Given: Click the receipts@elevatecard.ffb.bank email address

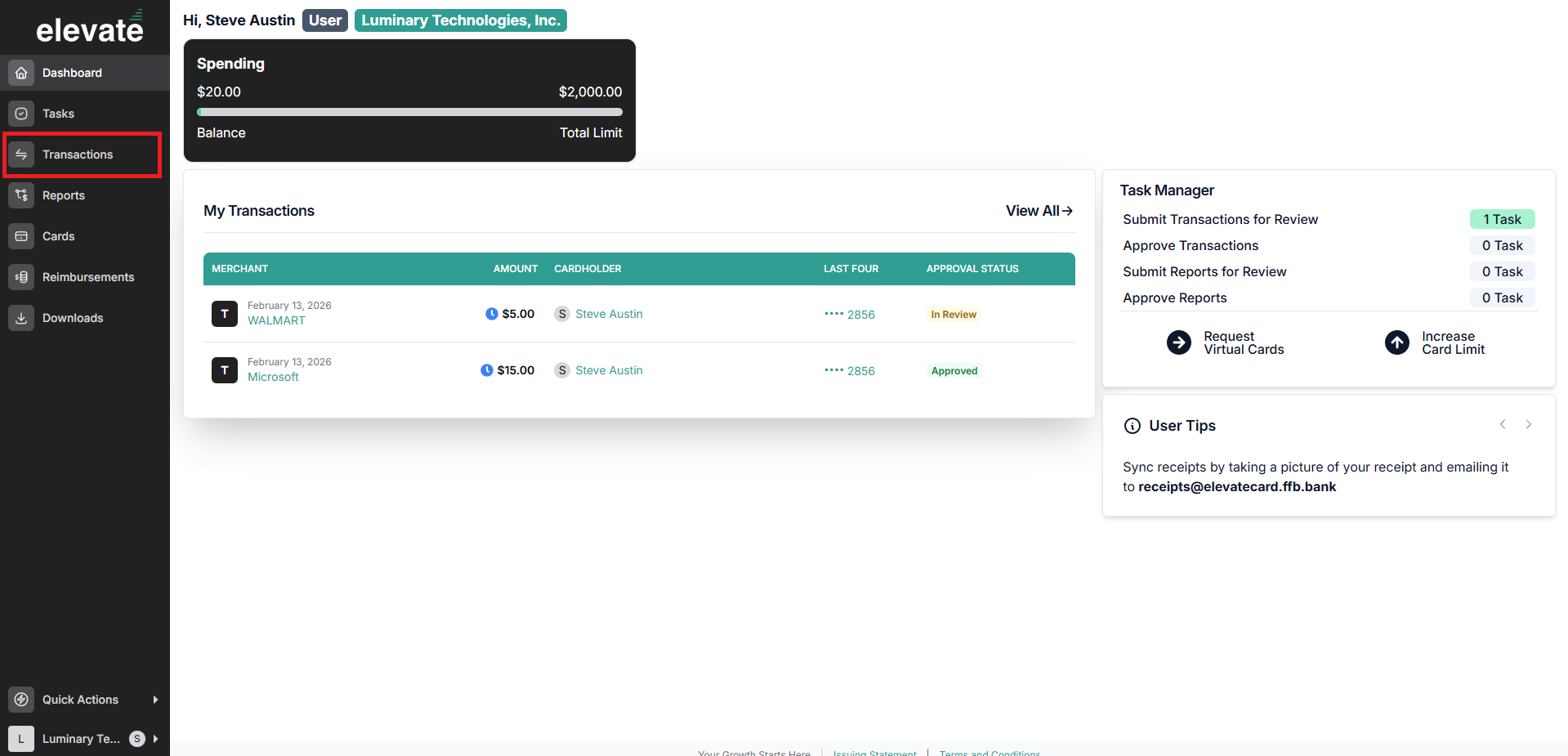Looking at the screenshot, I should (x=1237, y=487).
